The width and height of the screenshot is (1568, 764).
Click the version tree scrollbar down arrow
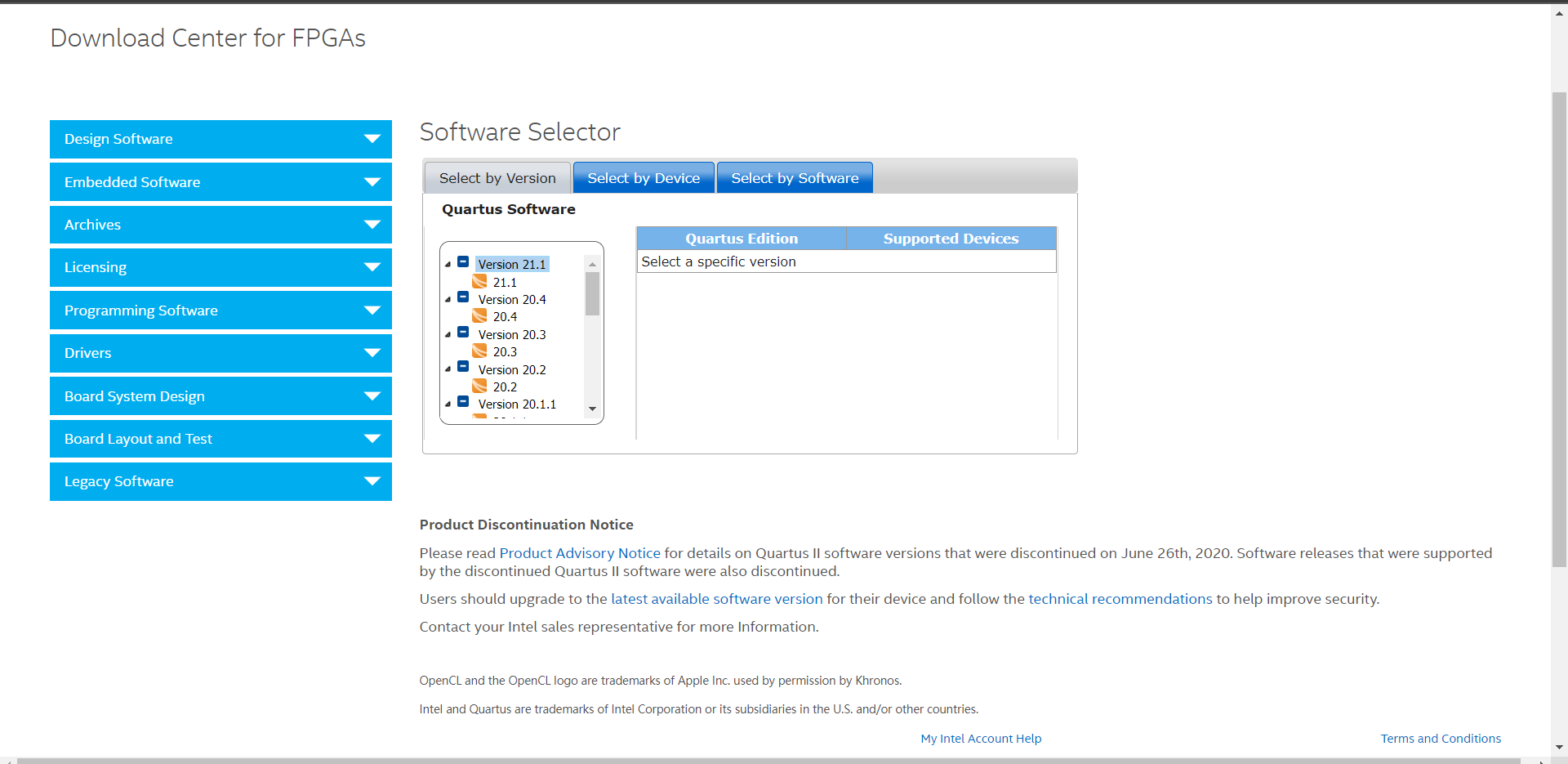point(592,409)
